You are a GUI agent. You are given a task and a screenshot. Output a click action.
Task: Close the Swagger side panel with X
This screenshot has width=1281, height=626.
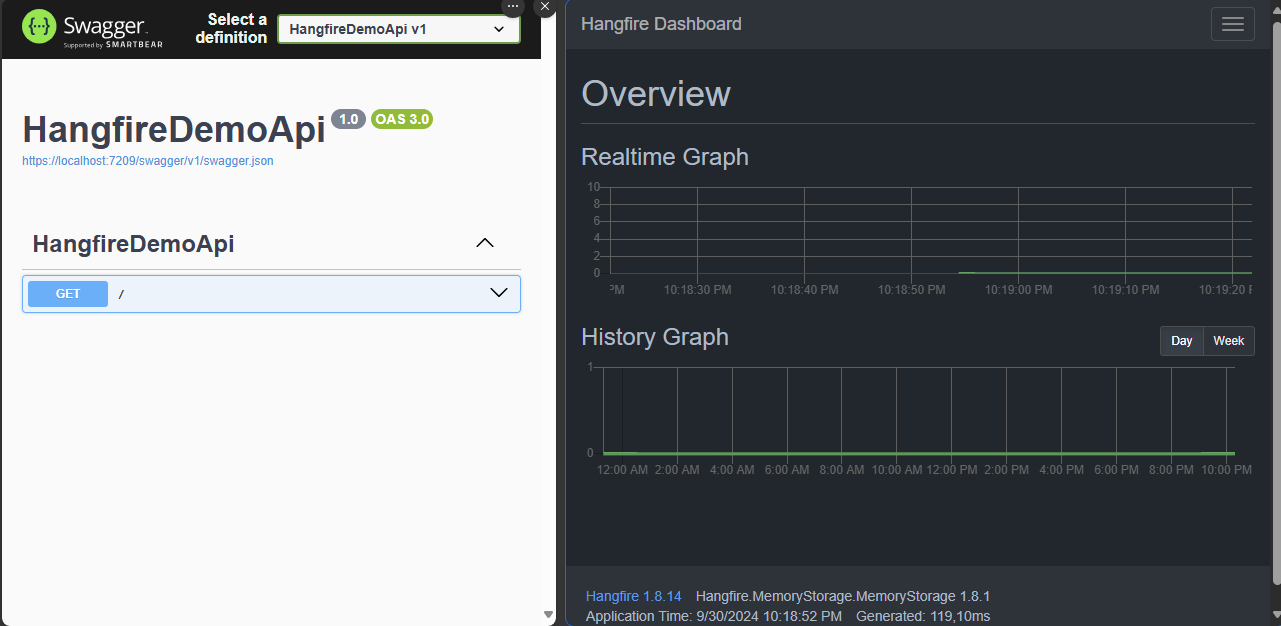544,6
